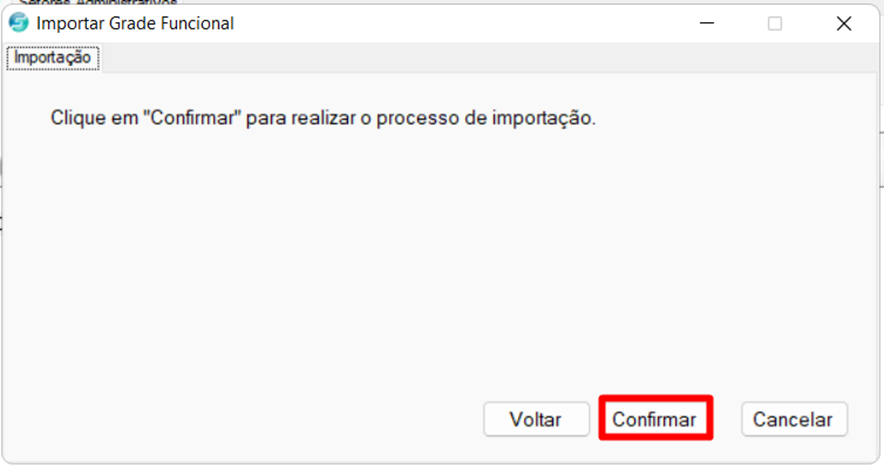Click the instruction text about Confirmar
Viewport: 884px width, 468px height.
coord(323,118)
